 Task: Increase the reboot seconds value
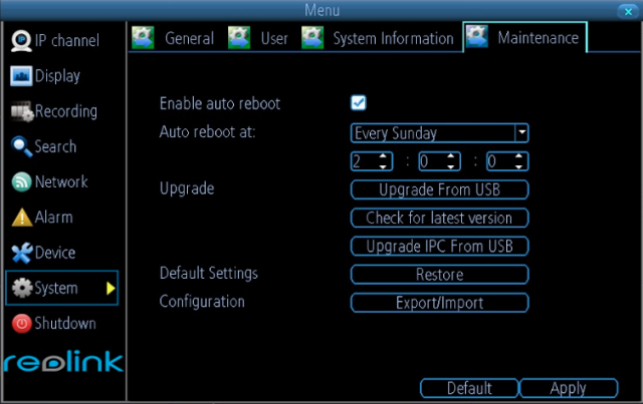pyautogui.click(x=520, y=157)
